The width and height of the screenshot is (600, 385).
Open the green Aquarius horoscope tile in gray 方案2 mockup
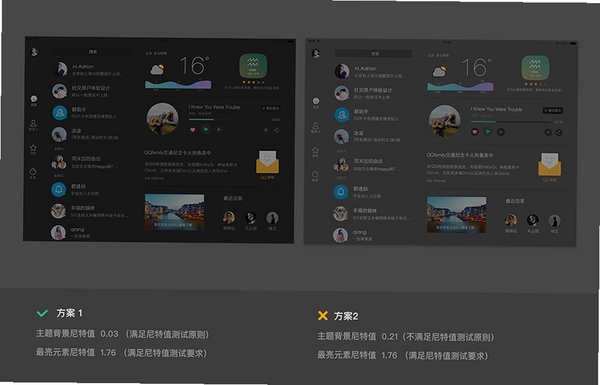click(535, 68)
